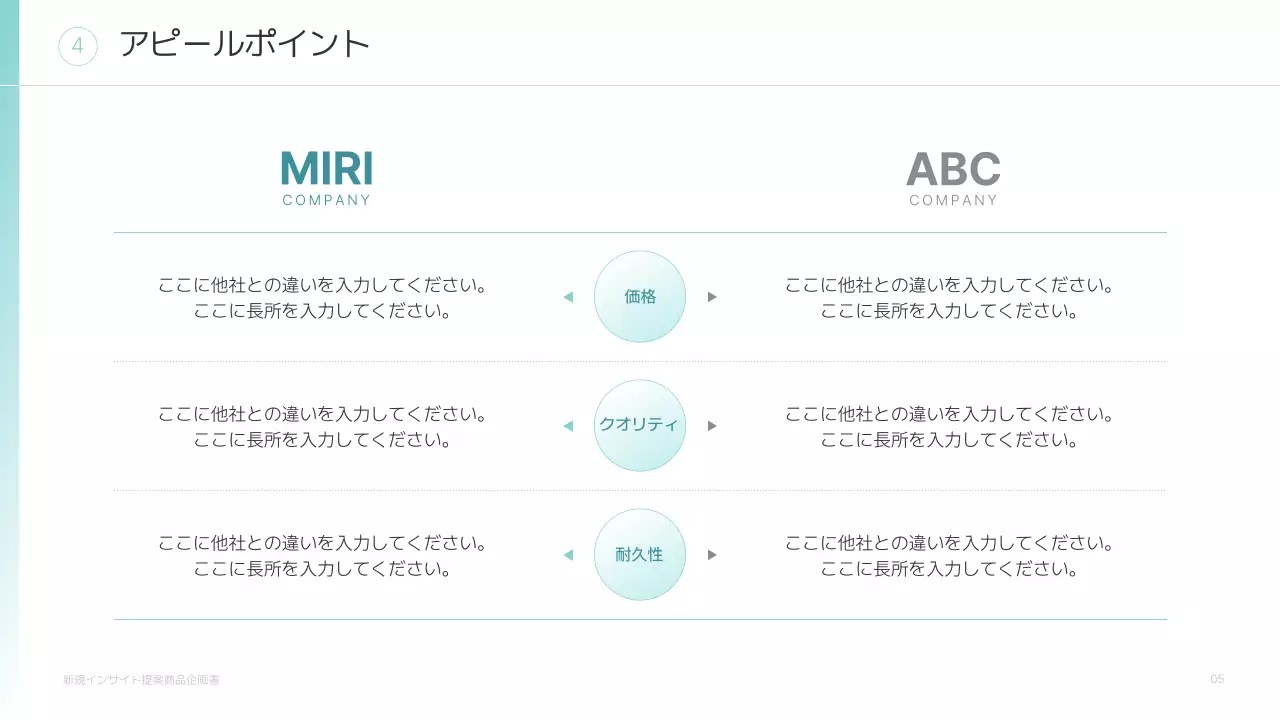Select the アピールポイント slide title
This screenshot has height=720, width=1280.
245,44
